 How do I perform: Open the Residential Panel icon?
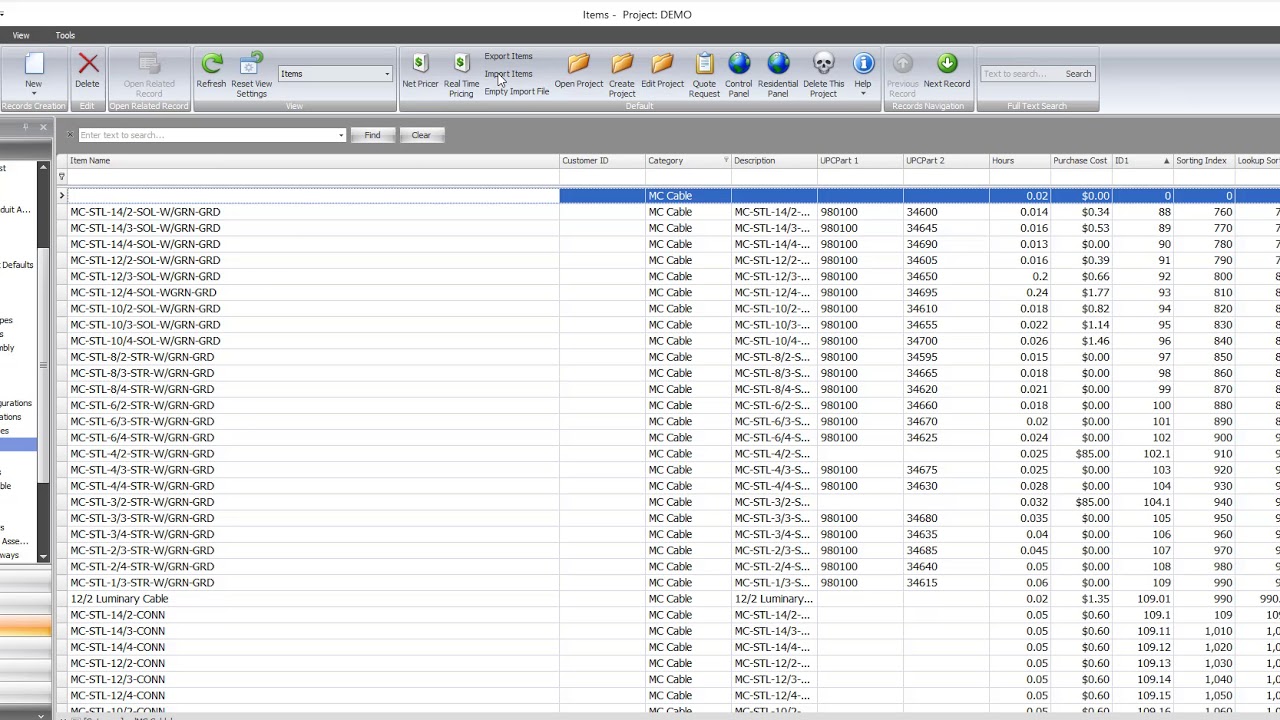(x=778, y=64)
